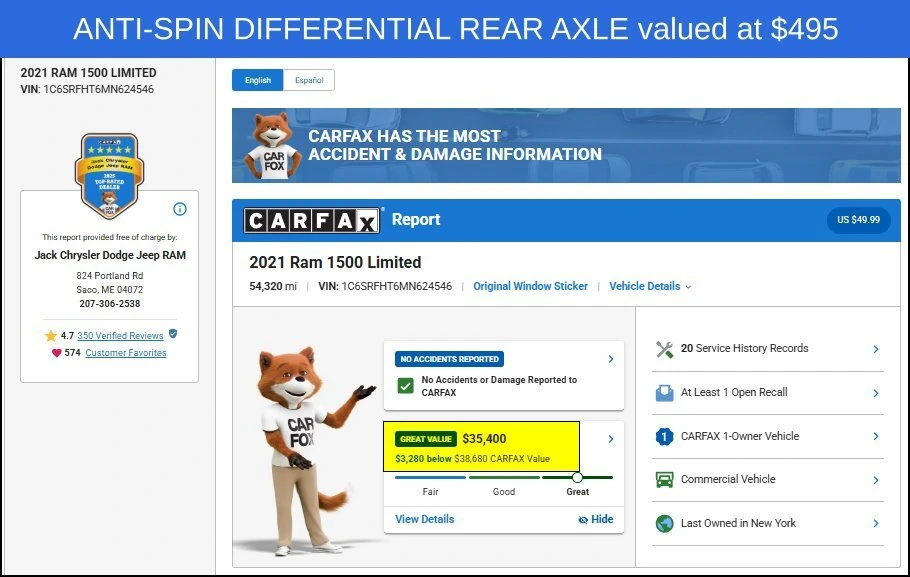Open the Commercial Vehicle row
The height and width of the screenshot is (577, 910).
pos(768,480)
